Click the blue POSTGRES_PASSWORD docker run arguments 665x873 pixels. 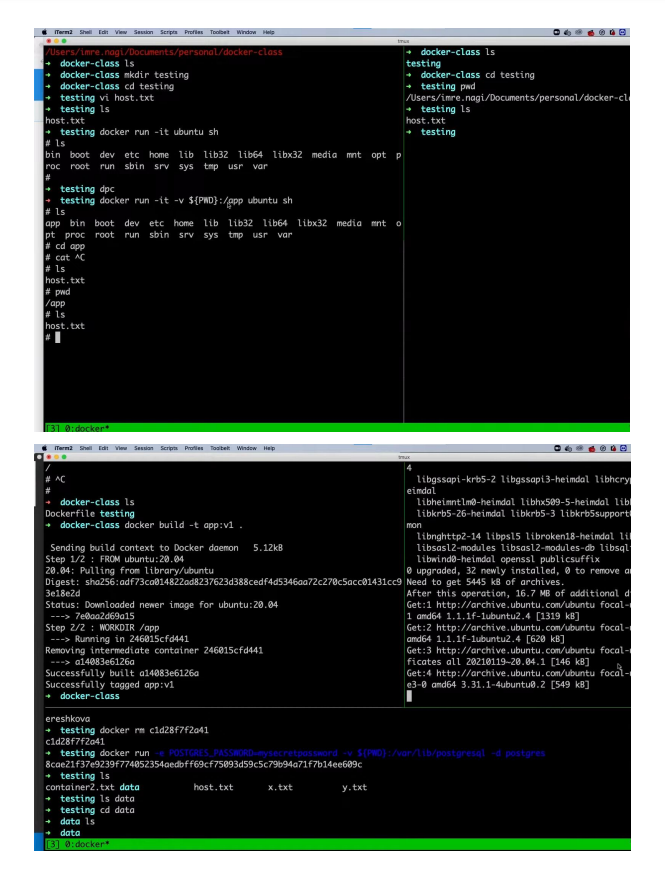350,753
